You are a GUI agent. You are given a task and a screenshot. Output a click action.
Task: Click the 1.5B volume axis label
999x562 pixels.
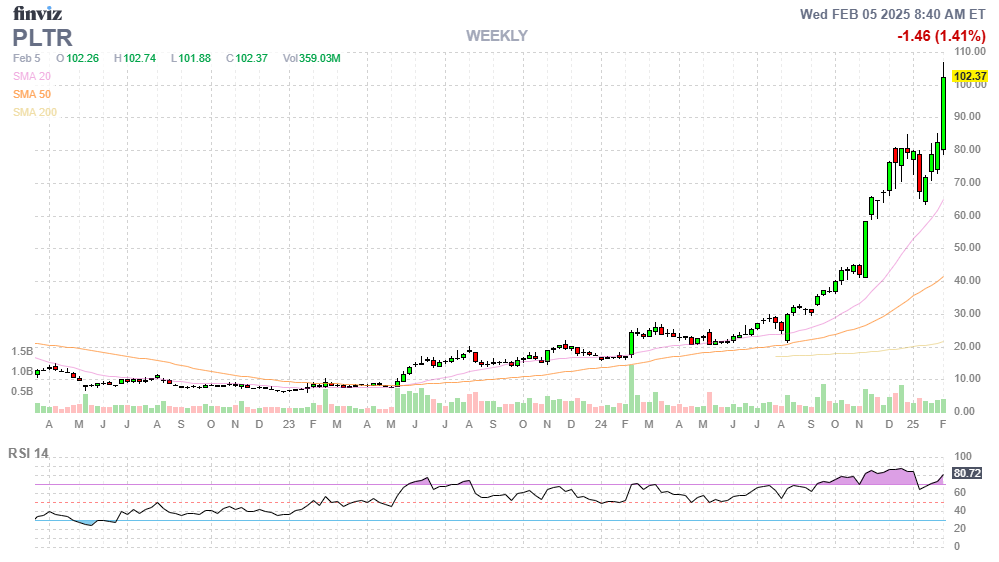[22, 352]
